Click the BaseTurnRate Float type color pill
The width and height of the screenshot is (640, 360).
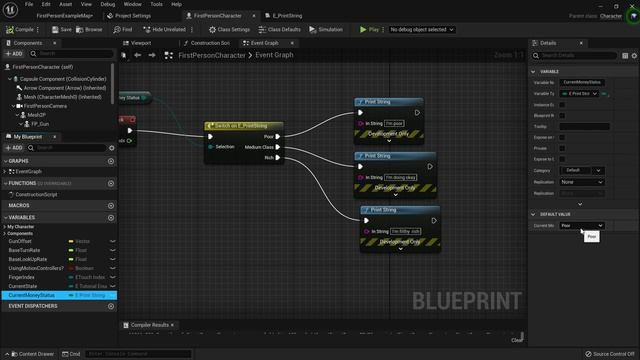[71, 250]
